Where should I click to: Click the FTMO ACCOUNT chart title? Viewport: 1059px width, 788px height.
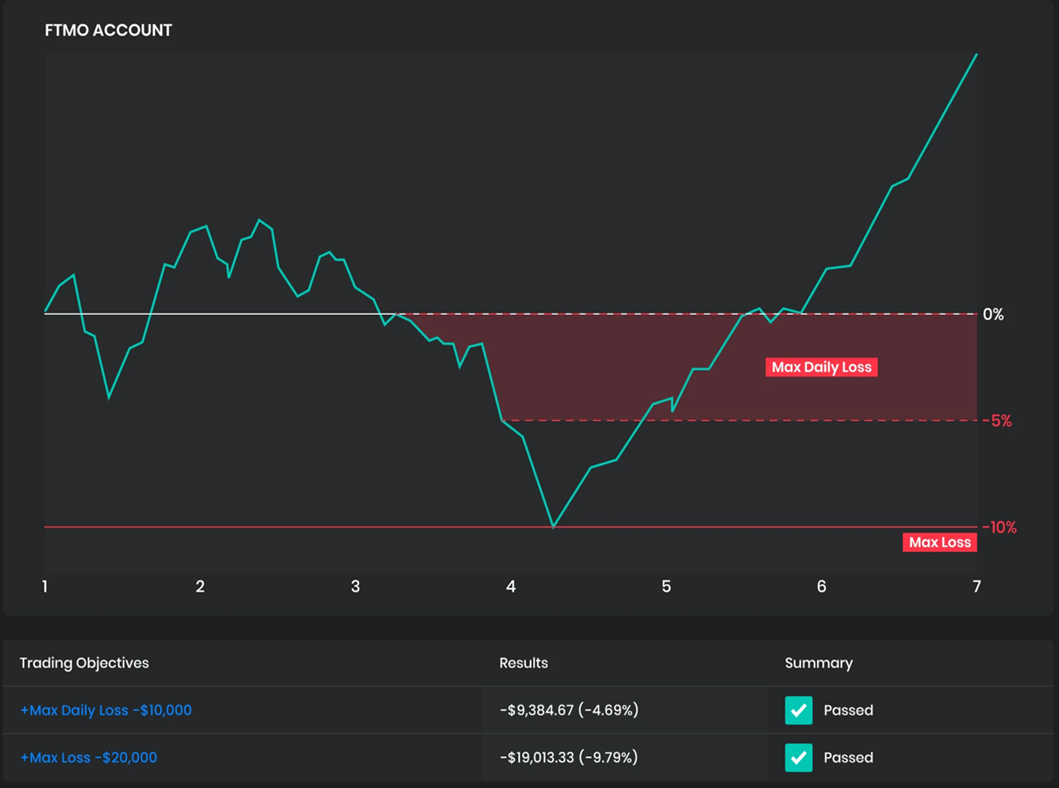[x=108, y=30]
